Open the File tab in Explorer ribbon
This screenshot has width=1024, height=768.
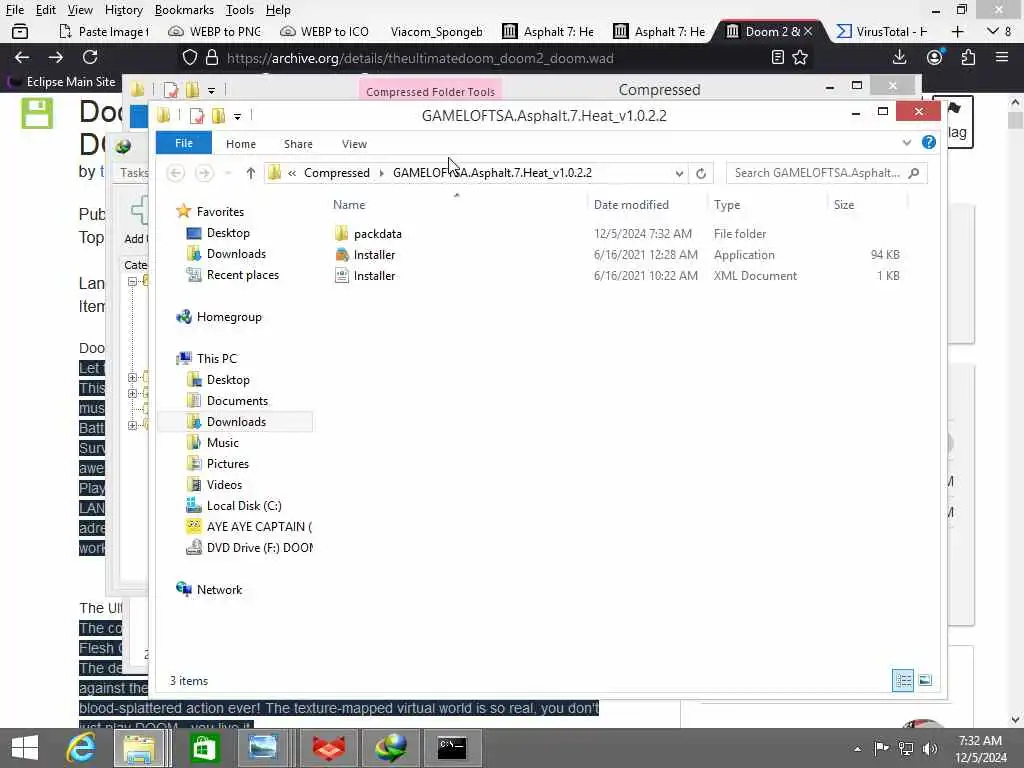tap(184, 143)
